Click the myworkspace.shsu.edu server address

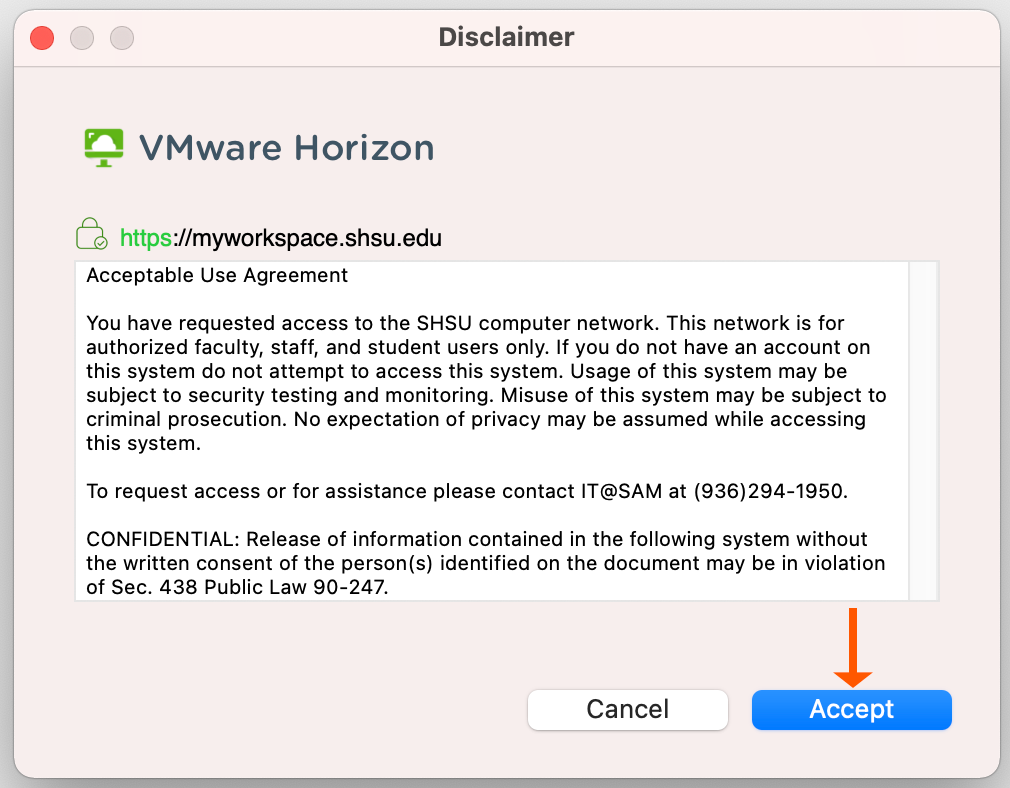[x=308, y=239]
